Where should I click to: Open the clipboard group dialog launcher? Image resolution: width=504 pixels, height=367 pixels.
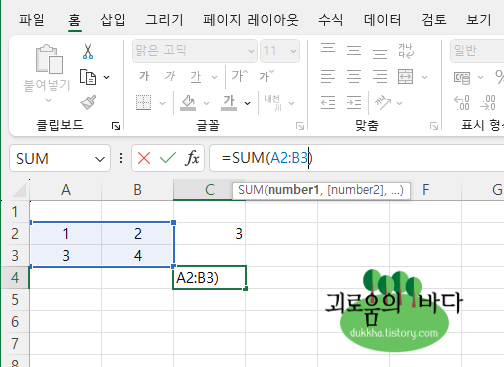[116, 126]
